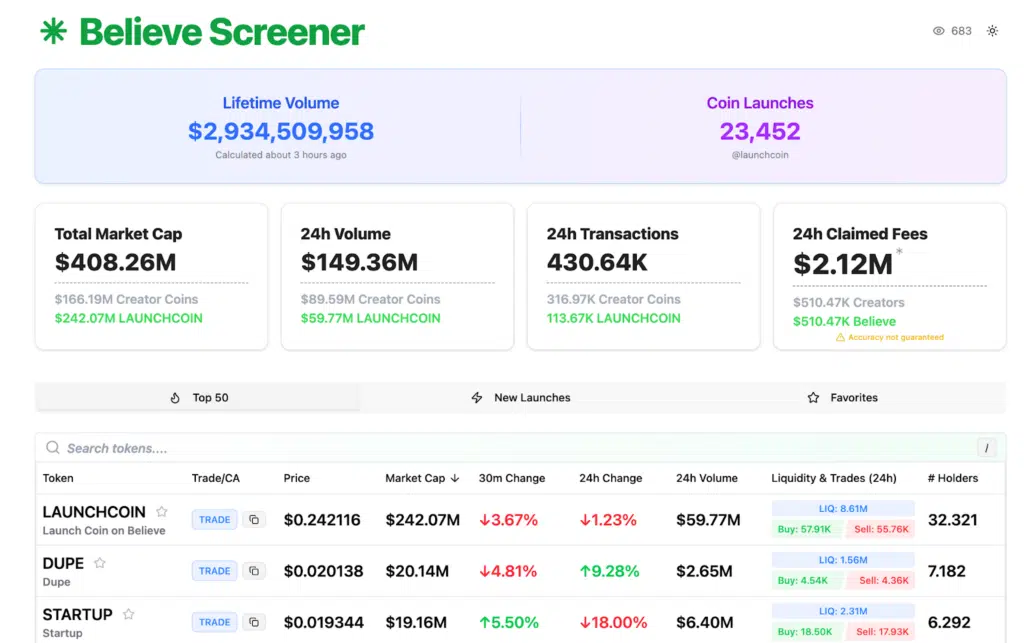Image resolution: width=1024 pixels, height=643 pixels.
Task: Click the asterisk next to $2.12M
Action: click(899, 251)
